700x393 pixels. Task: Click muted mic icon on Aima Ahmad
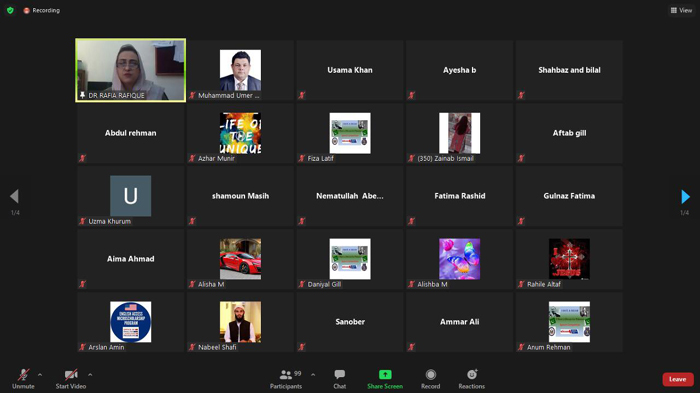82,284
